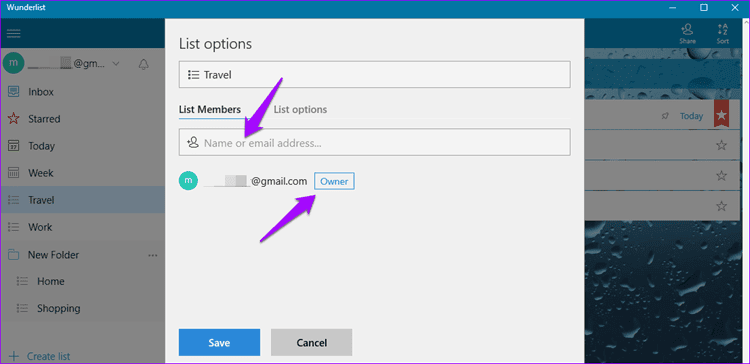Viewport: 750px width, 364px height.
Task: Switch to the List Members tab
Action: click(210, 110)
